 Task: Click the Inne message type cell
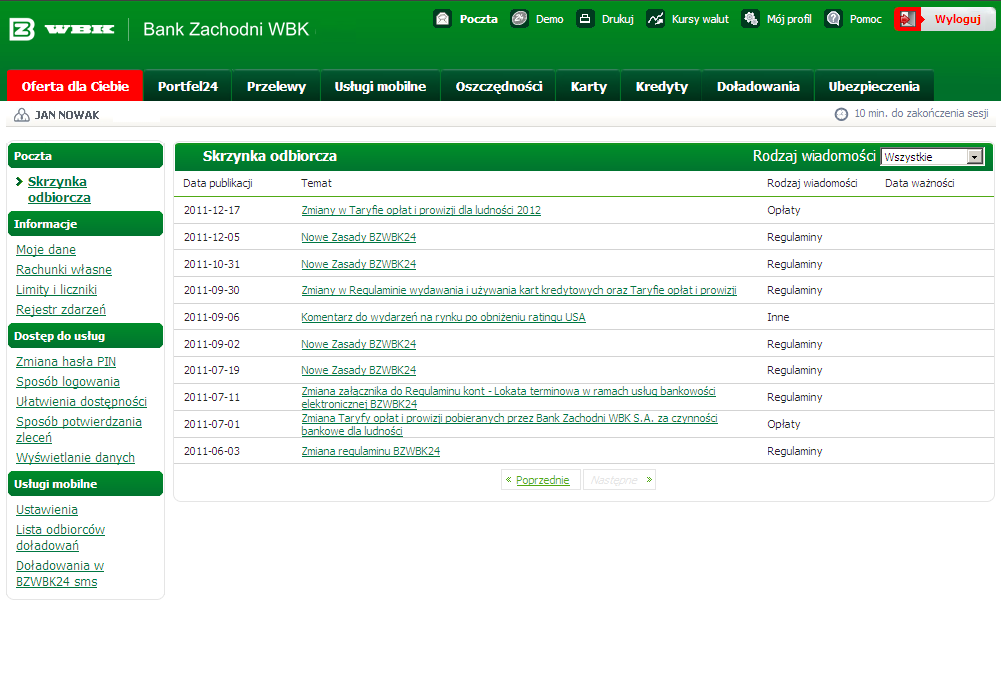pyautogui.click(x=778, y=317)
